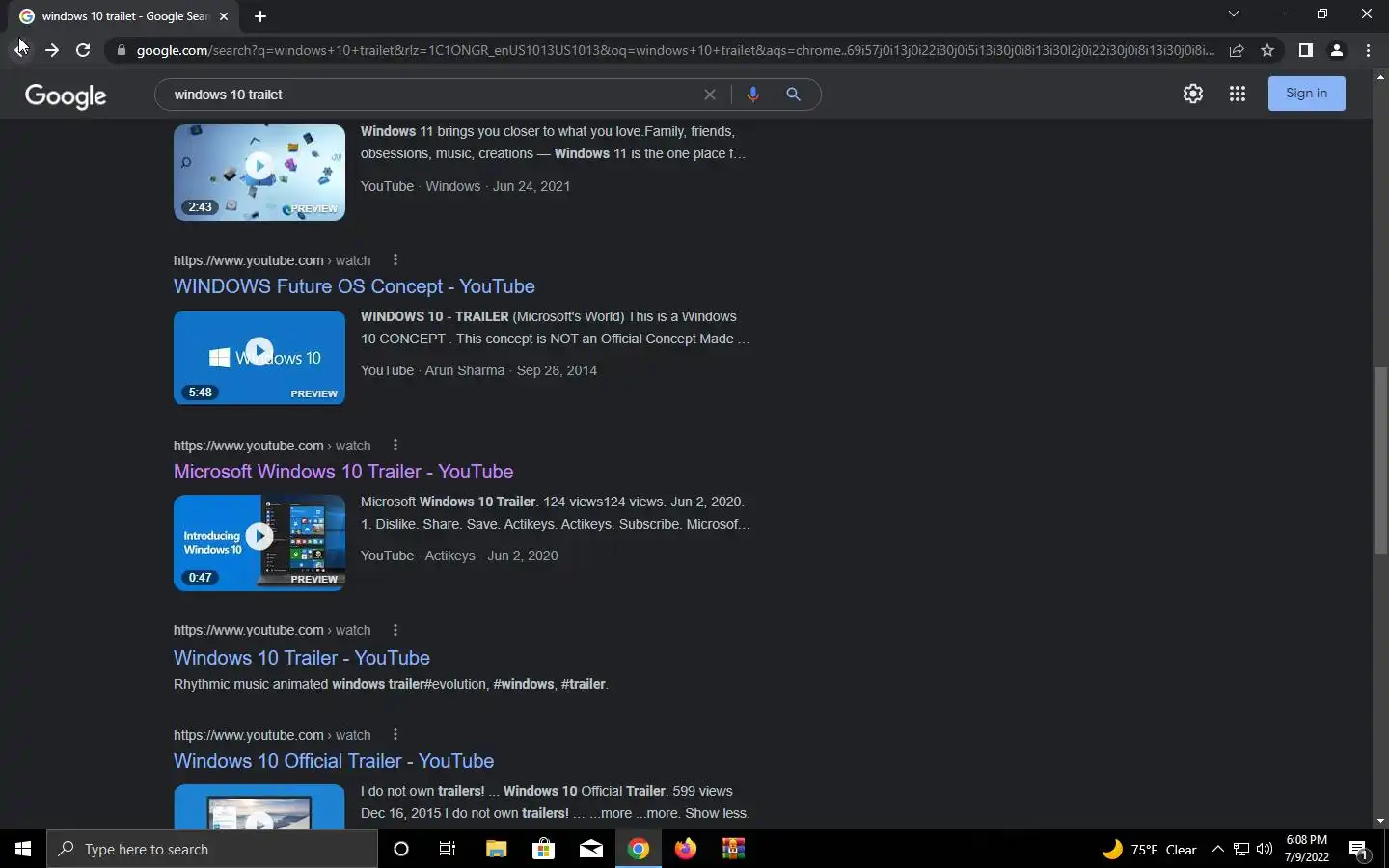1389x868 pixels.
Task: Start voice search with microphone icon
Action: 753,95
